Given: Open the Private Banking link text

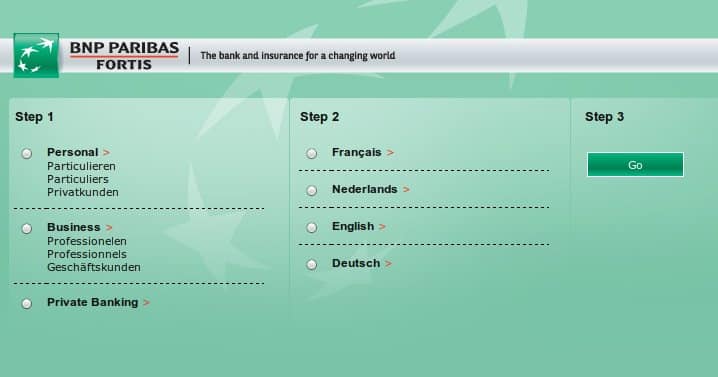Looking at the screenshot, I should point(92,302).
